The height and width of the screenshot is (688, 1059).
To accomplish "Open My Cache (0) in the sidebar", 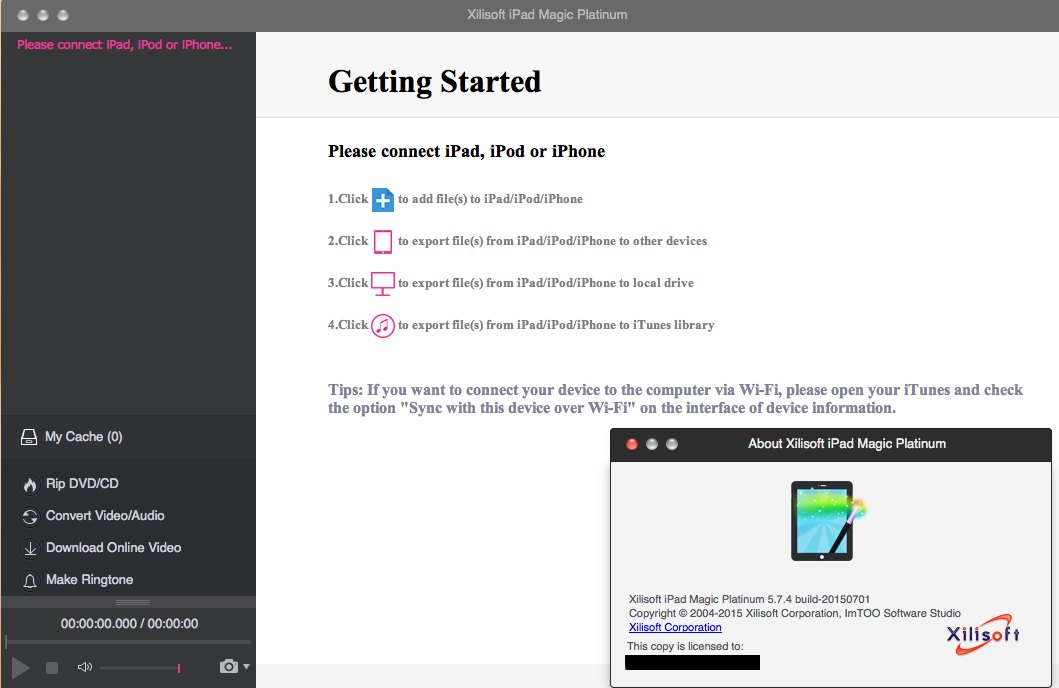I will pos(128,437).
